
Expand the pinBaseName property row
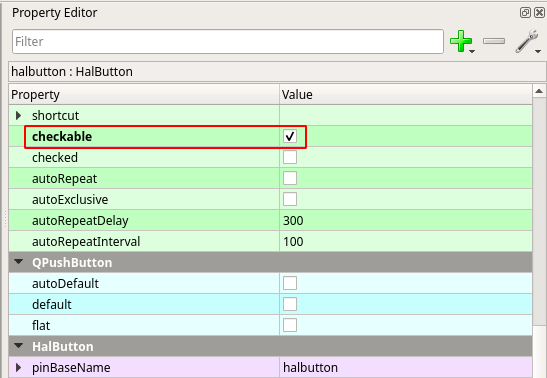18,367
